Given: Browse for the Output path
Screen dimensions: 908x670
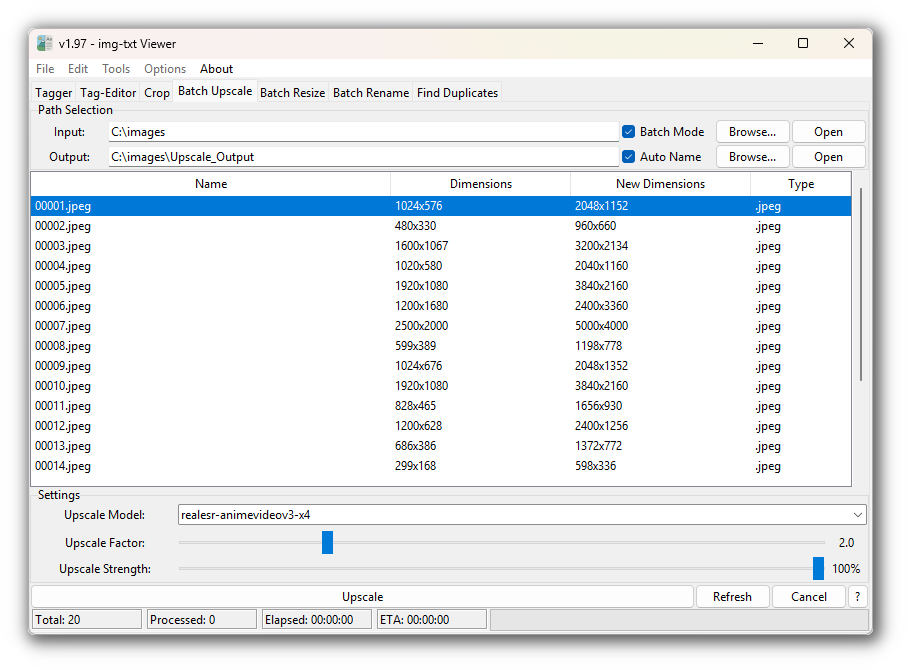Looking at the screenshot, I should click(752, 156).
